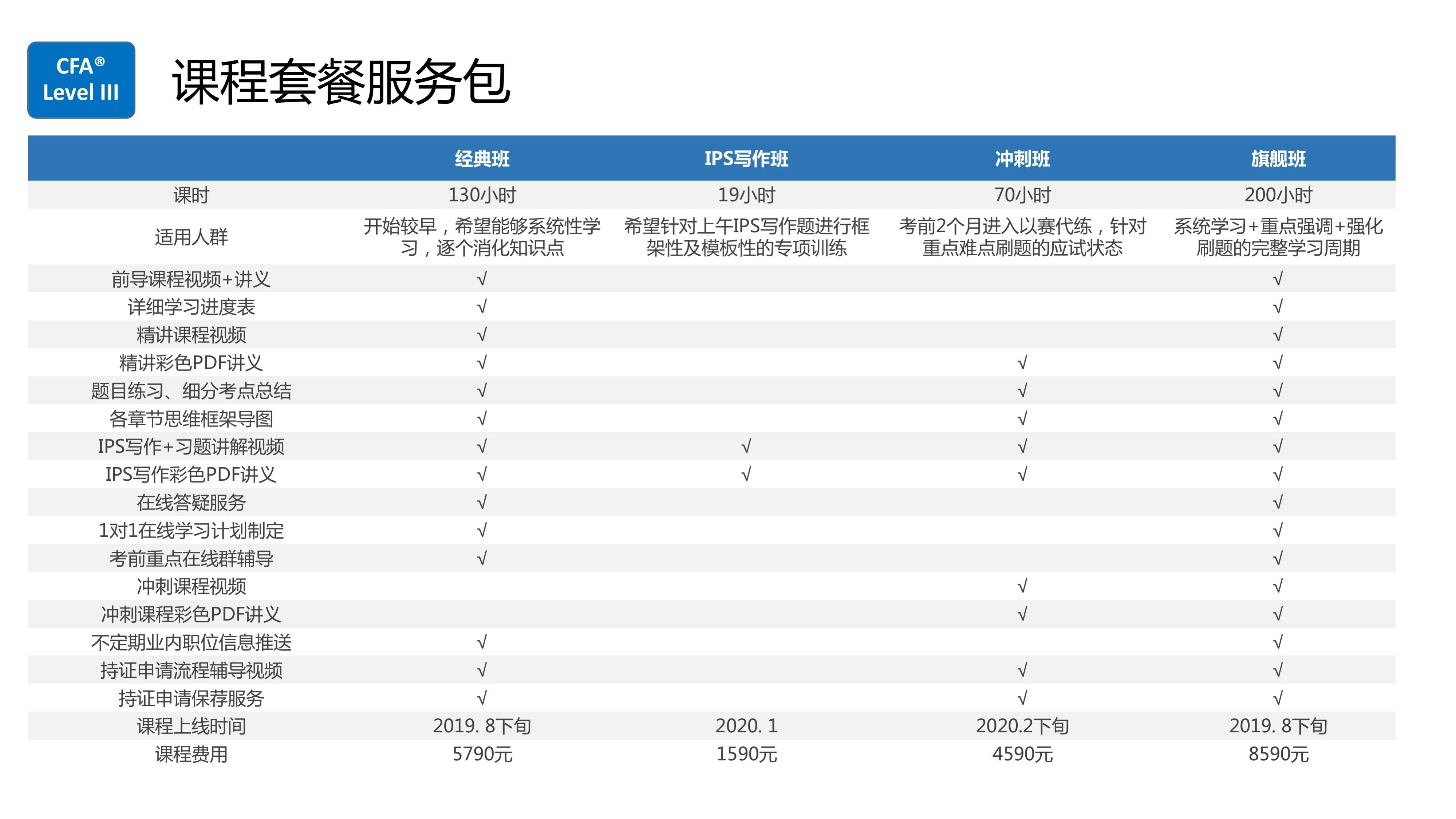Click the 5790元 price

482,754
